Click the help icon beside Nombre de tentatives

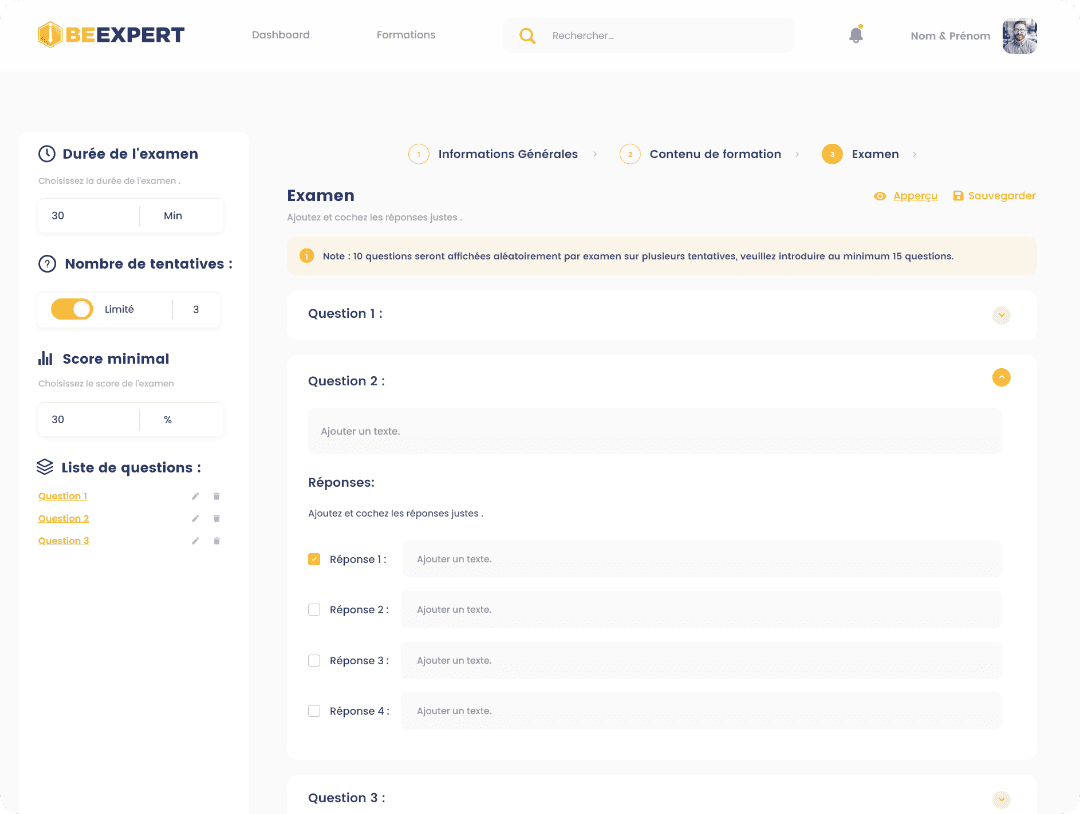[x=47, y=264]
